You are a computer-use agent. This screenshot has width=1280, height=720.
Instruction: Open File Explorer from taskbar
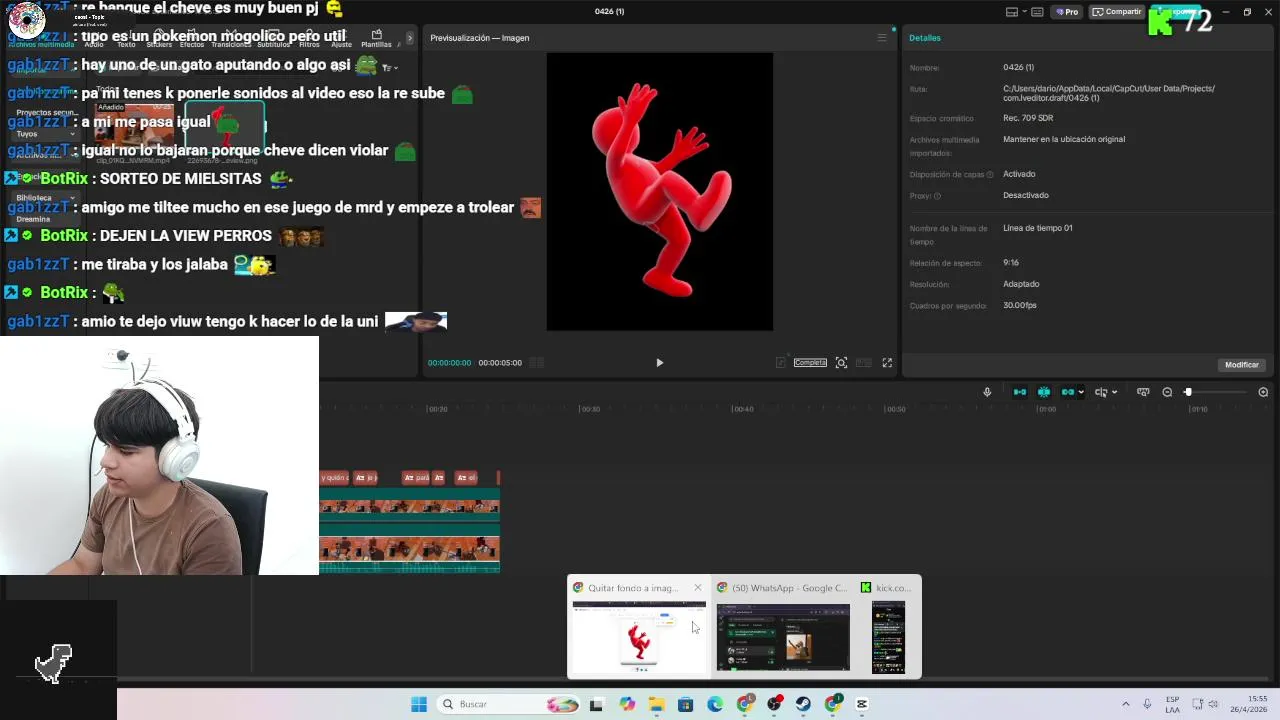pyautogui.click(x=656, y=704)
